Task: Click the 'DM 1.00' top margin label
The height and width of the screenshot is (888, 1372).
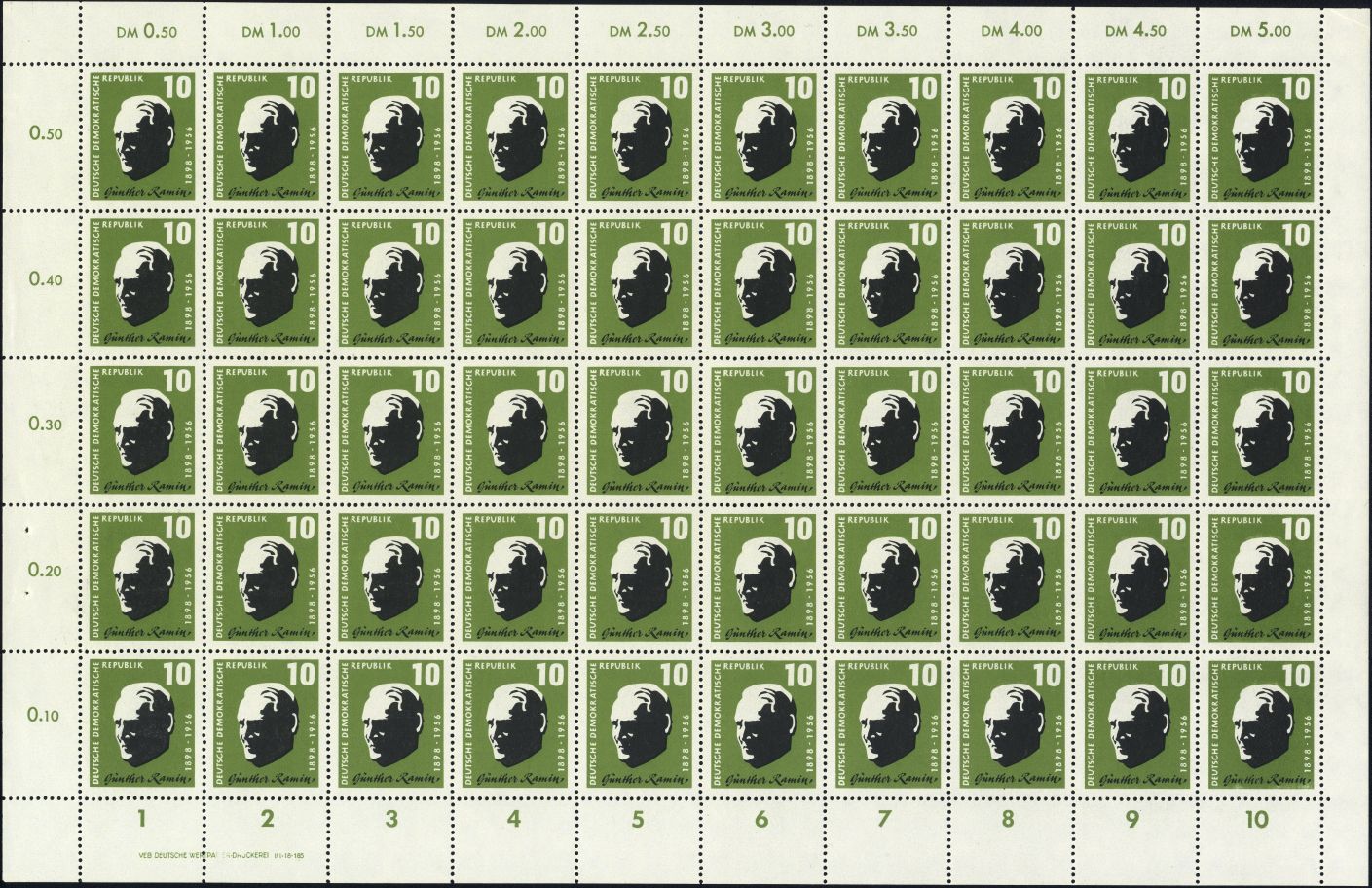Action: [x=270, y=31]
